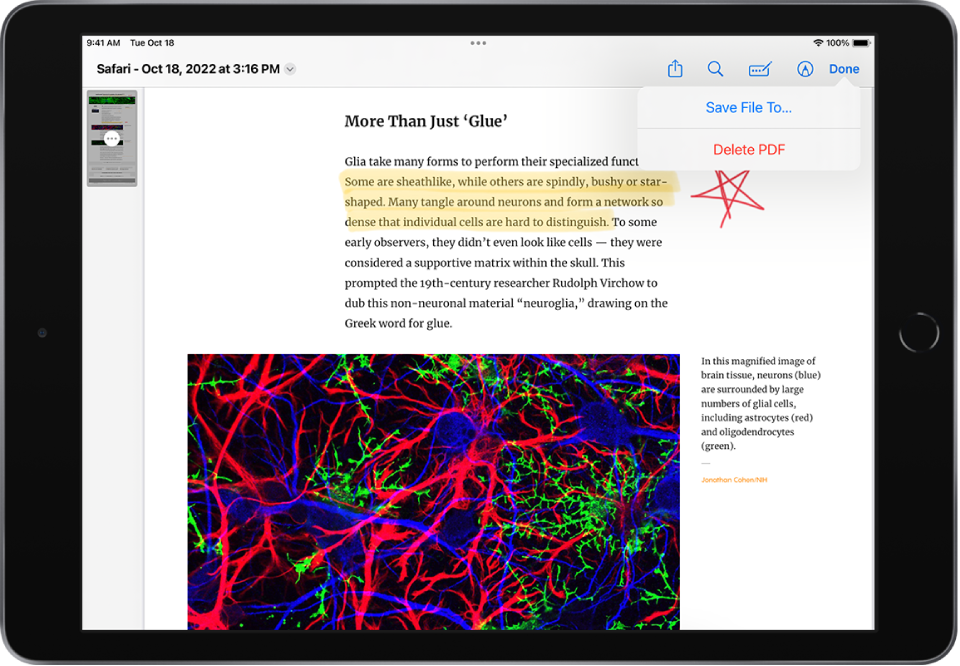Select Delete PDF in the popover

749,149
